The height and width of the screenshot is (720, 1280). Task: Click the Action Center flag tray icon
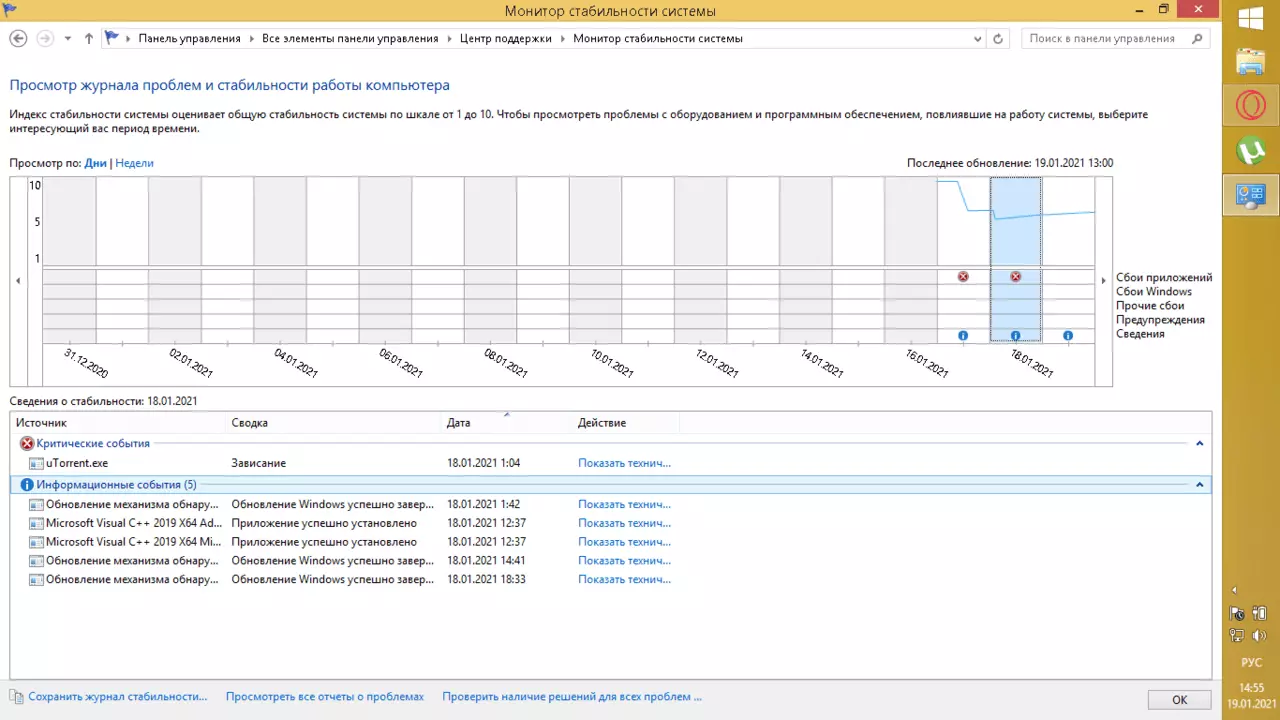[1238, 614]
